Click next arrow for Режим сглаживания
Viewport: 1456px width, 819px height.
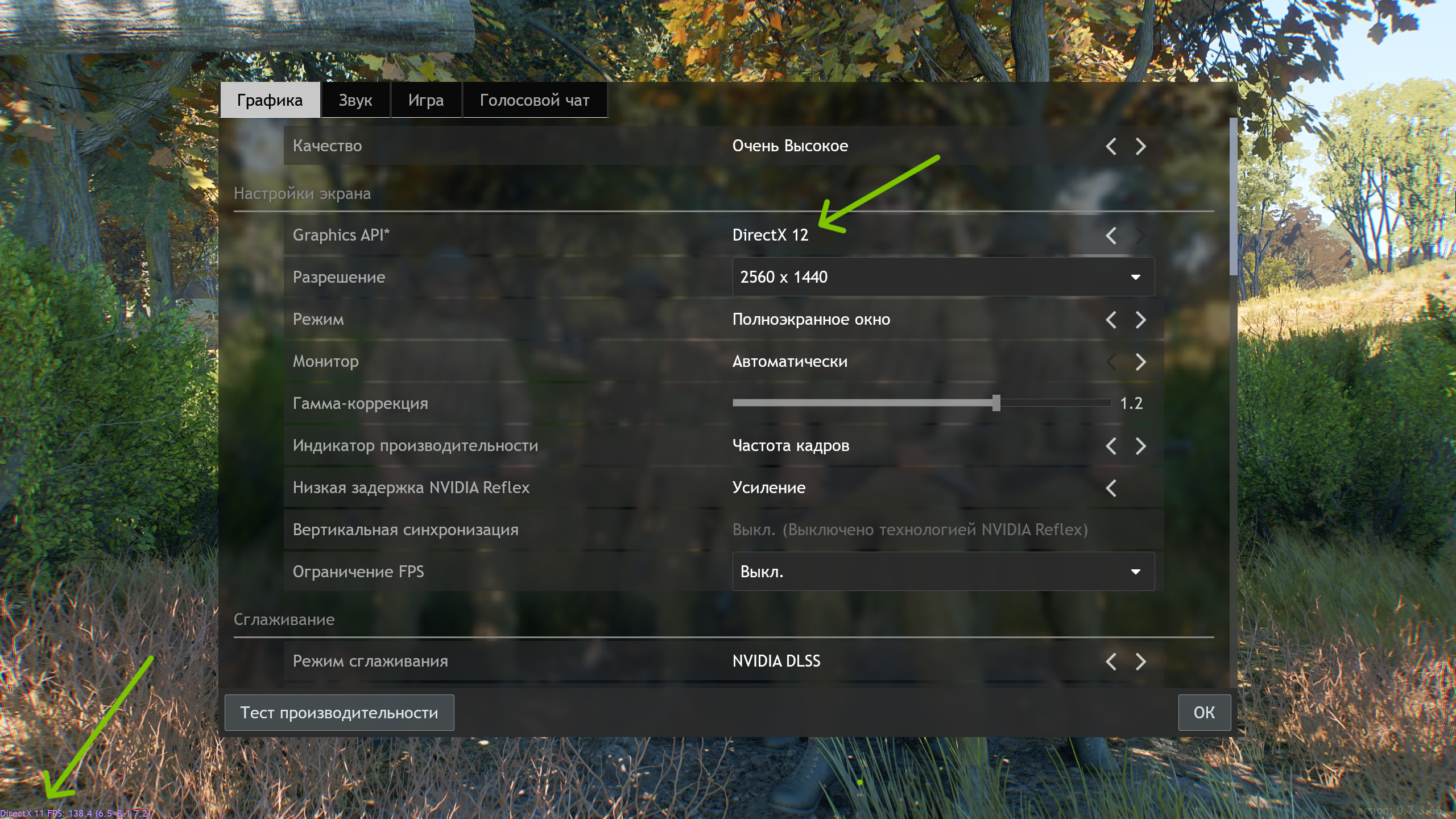click(1140, 661)
